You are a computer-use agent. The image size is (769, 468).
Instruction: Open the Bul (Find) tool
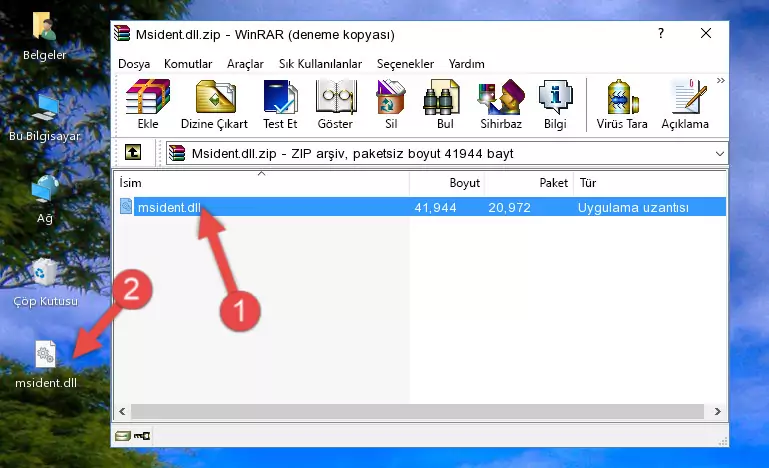tap(444, 104)
